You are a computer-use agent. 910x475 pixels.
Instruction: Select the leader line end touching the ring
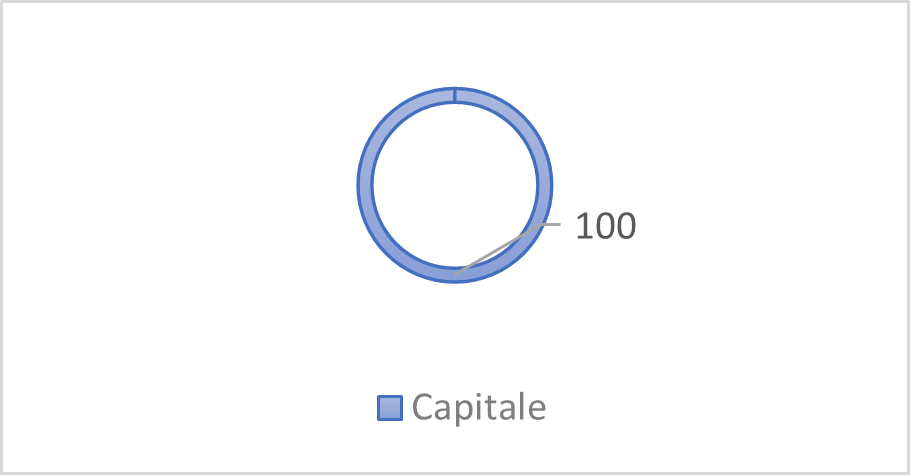tap(459, 270)
